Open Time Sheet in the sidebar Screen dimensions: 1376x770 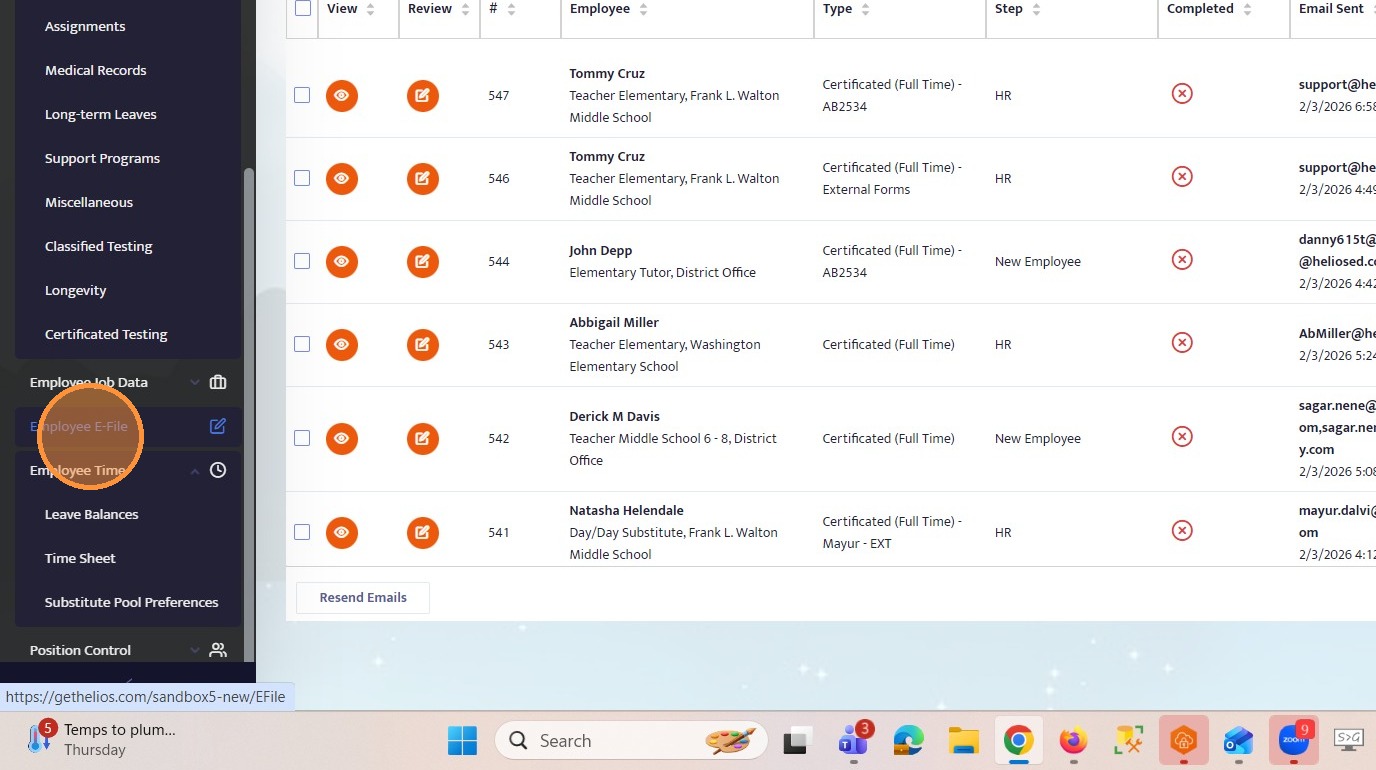coord(80,558)
